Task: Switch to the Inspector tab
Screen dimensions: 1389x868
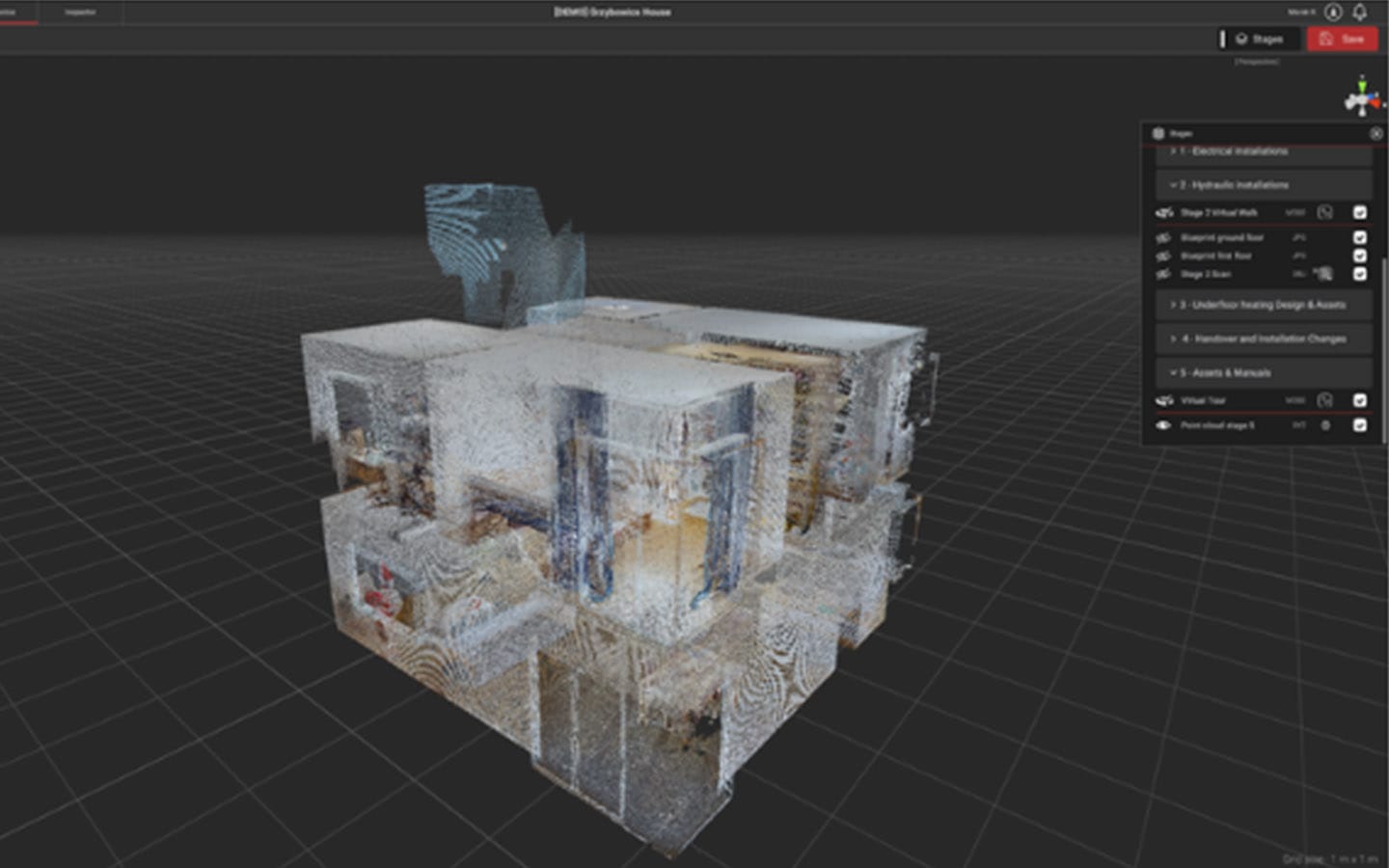Action: [x=80, y=13]
